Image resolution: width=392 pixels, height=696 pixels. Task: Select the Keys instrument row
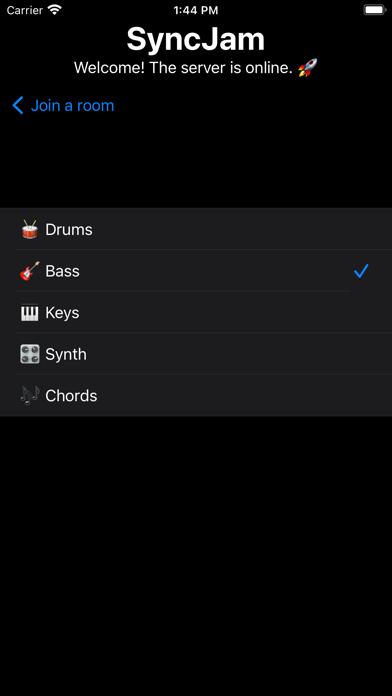click(x=196, y=312)
